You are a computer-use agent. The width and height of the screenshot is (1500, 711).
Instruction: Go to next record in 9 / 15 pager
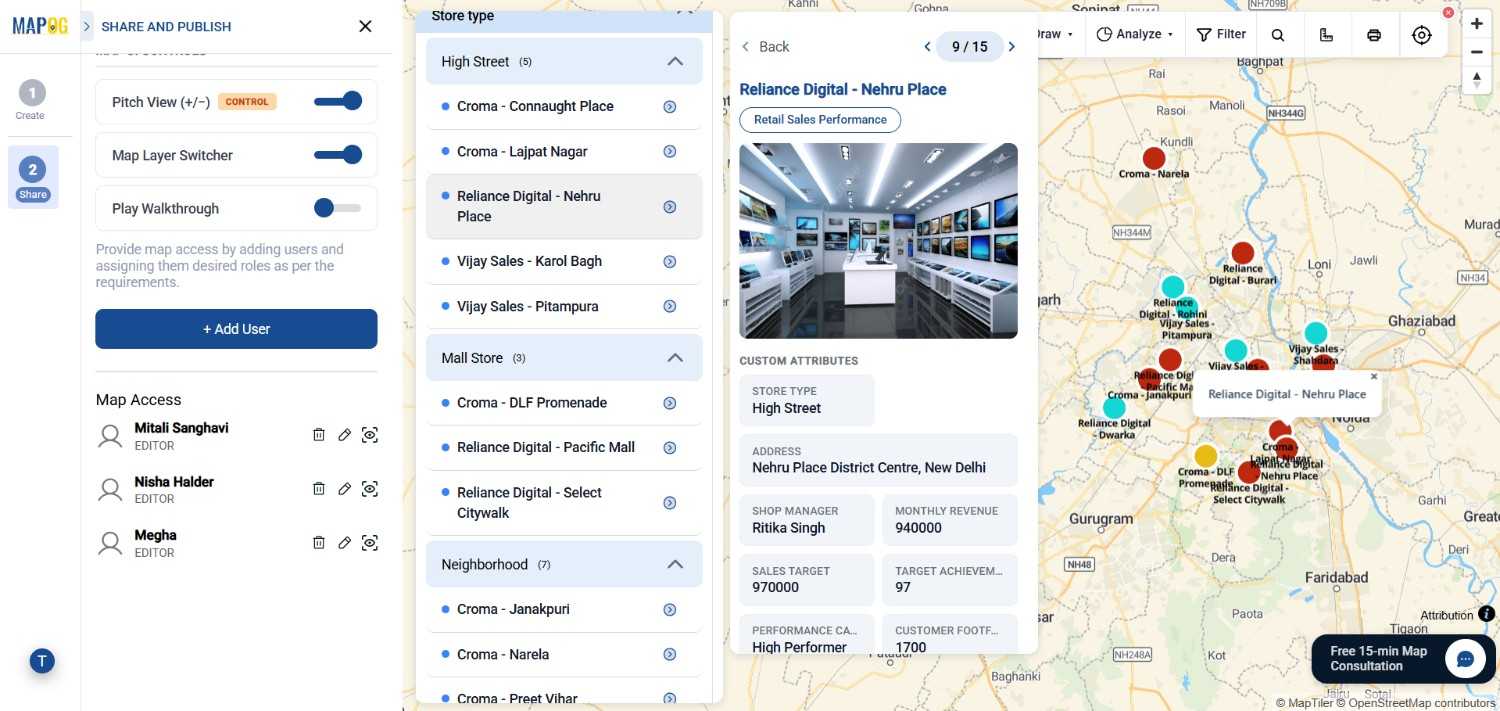tap(1012, 47)
